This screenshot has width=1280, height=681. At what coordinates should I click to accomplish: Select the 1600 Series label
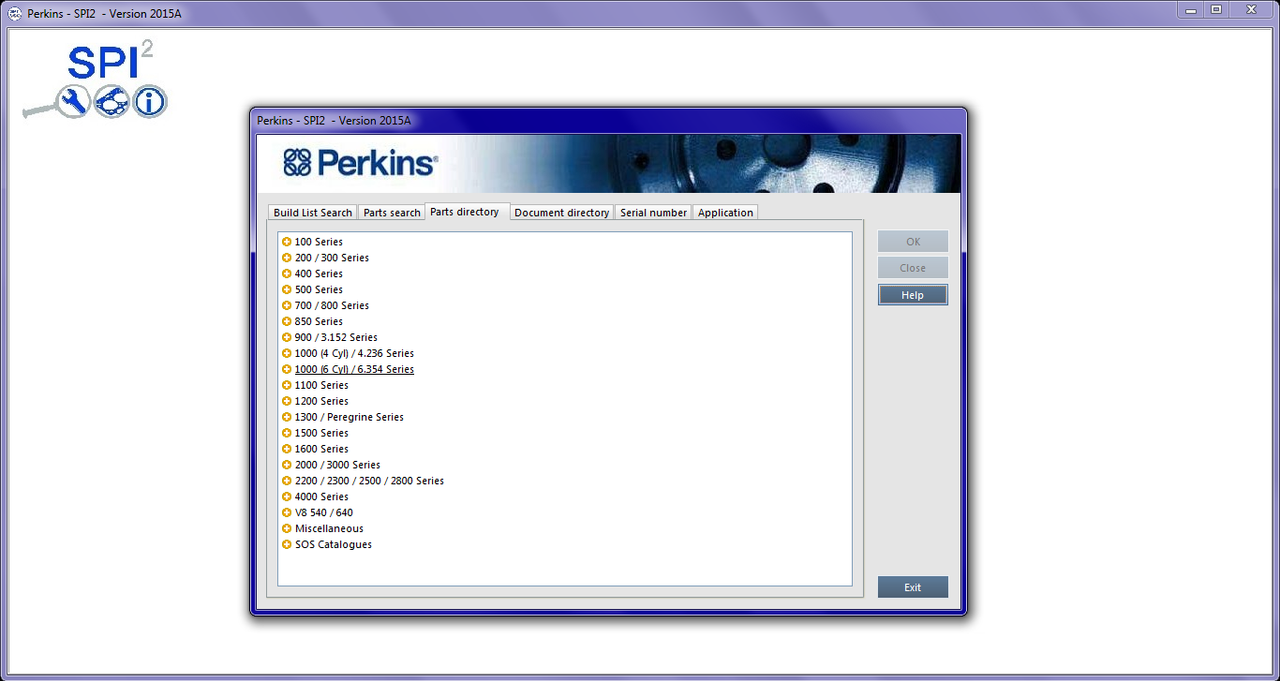[322, 450]
